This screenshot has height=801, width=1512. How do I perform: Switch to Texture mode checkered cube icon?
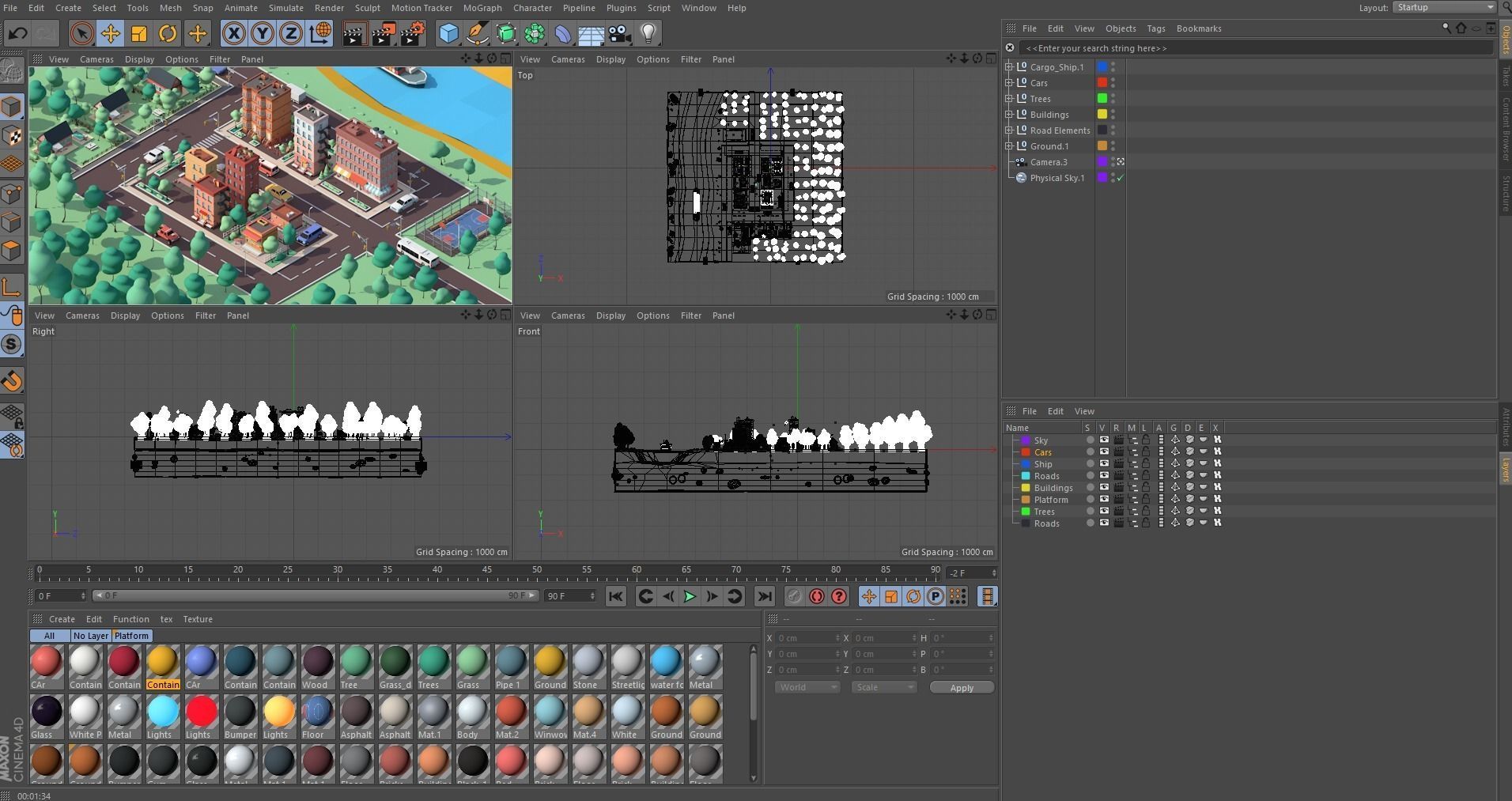[x=12, y=135]
